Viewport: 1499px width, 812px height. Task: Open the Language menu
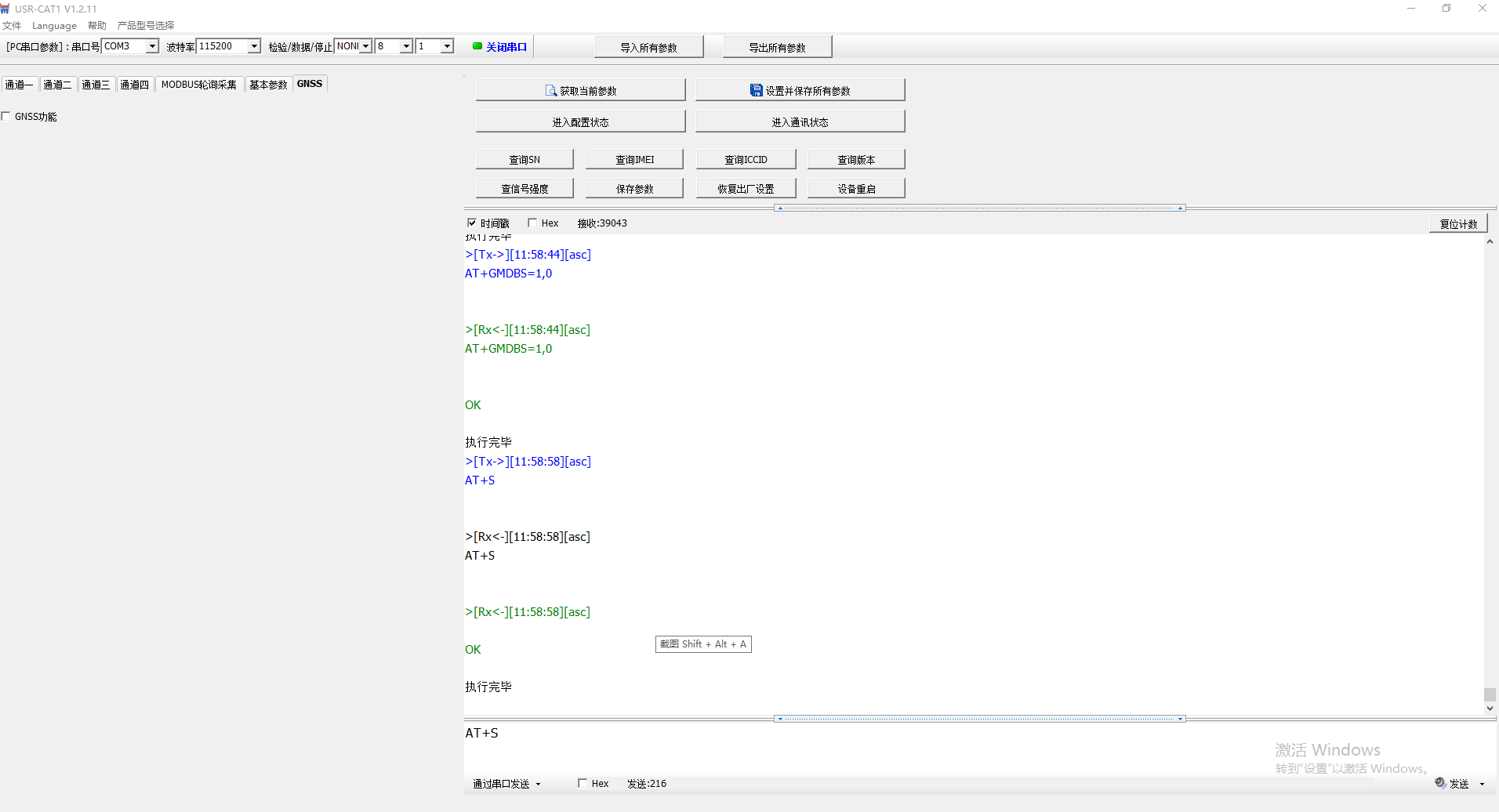pos(54,26)
